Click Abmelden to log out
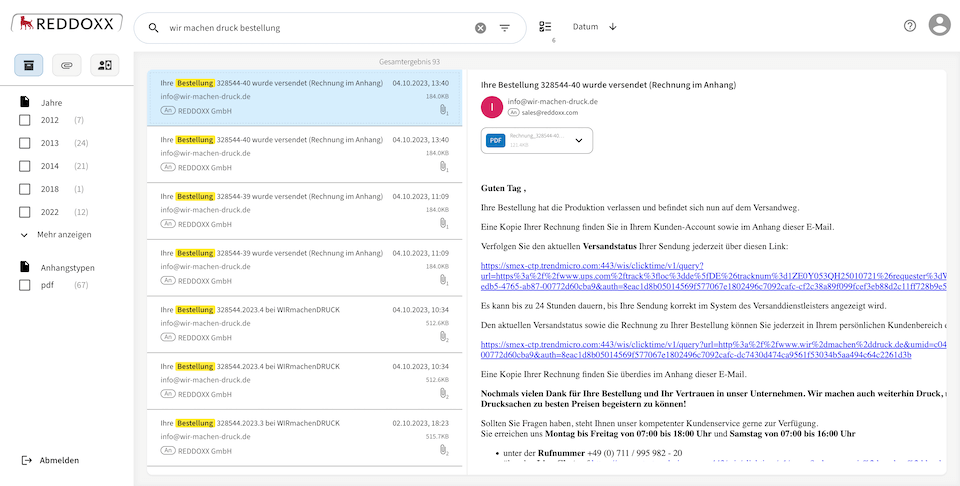This screenshot has height=486, width=960. (50, 460)
